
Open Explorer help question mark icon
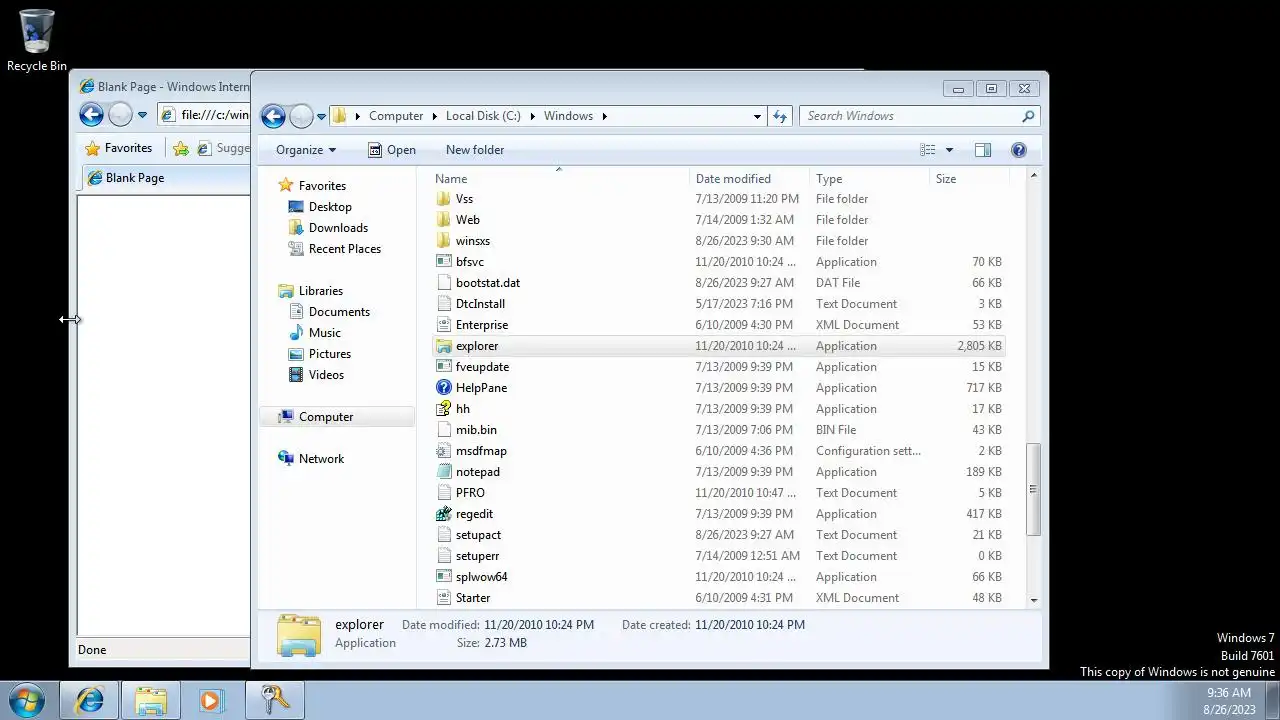pyautogui.click(x=1019, y=150)
